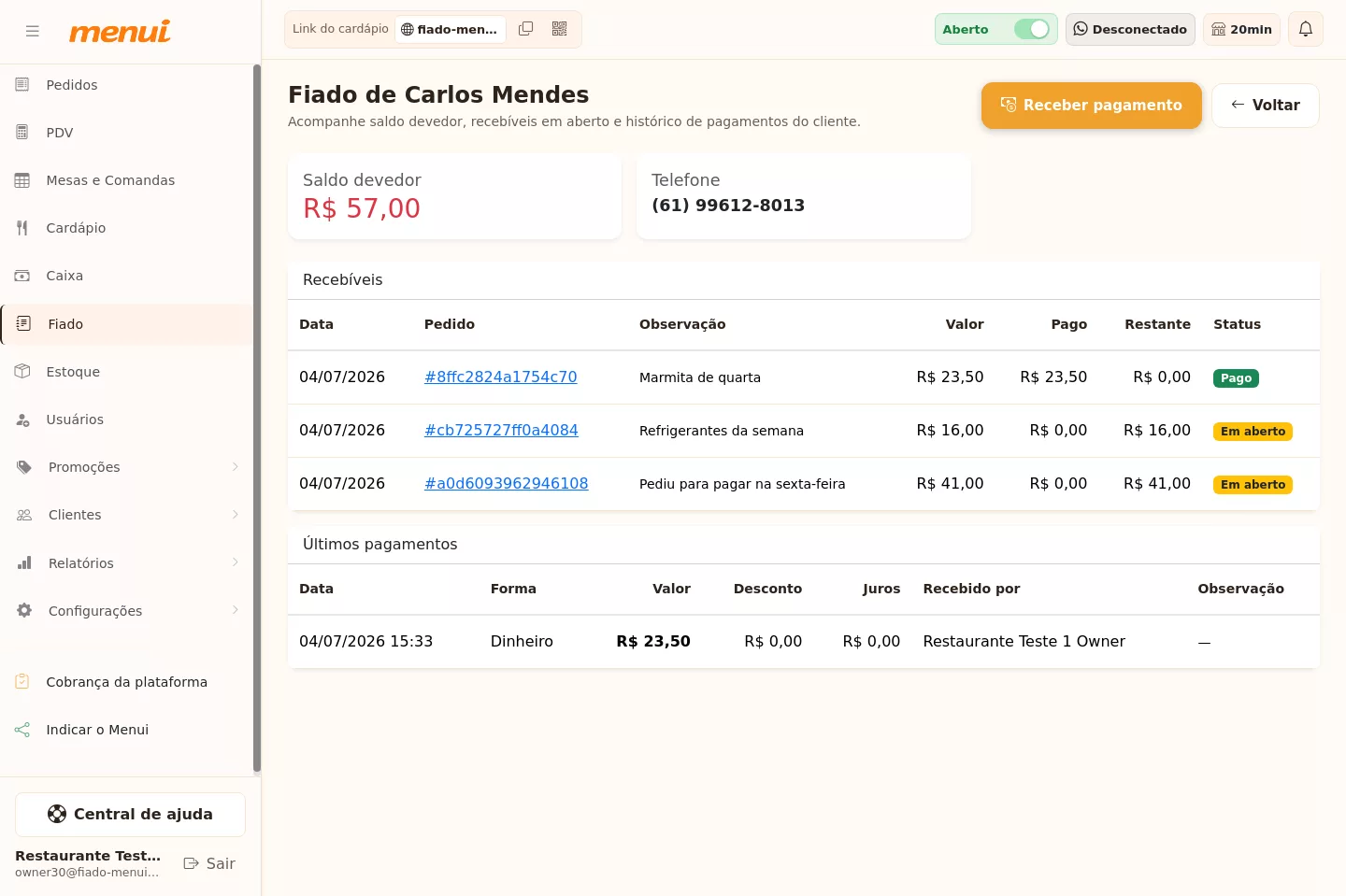Click Em aberto badge in Refrigerantes row

coord(1253,432)
